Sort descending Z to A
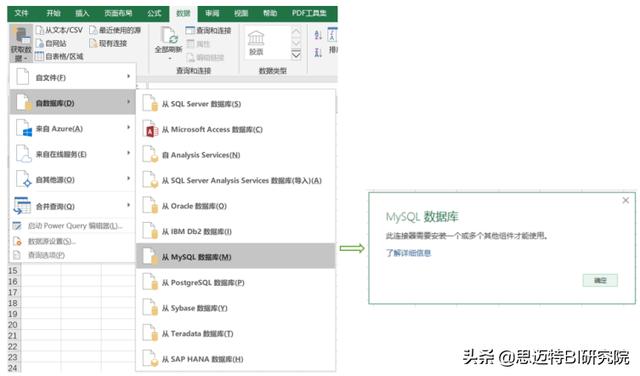The height and width of the screenshot is (376, 640). tap(318, 52)
